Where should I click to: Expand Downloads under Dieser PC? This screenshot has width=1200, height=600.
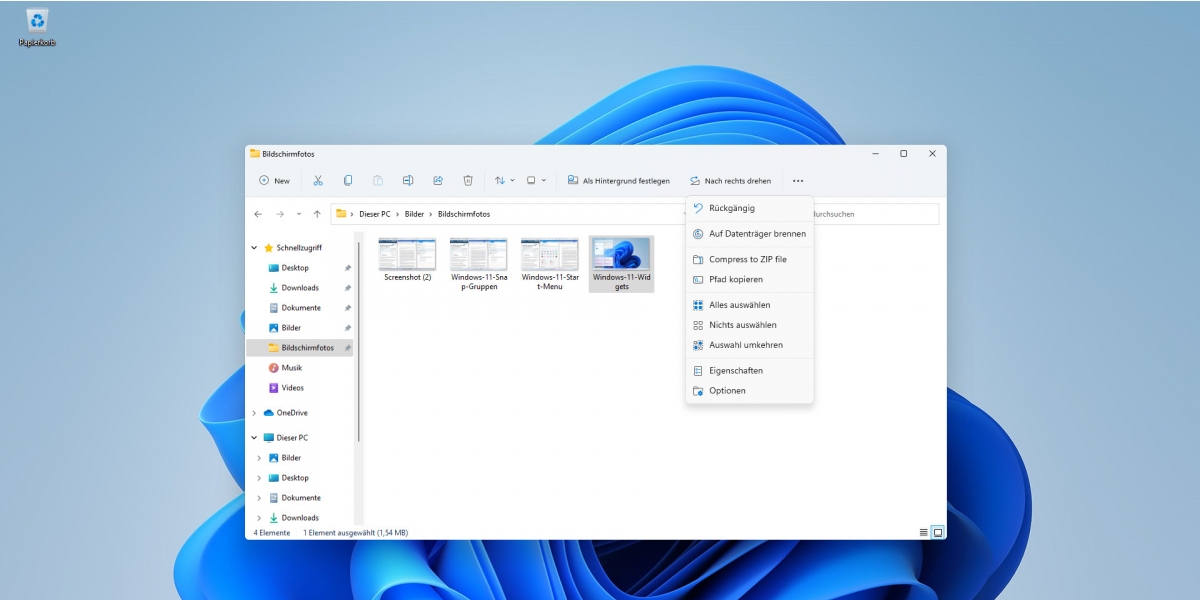pyautogui.click(x=260, y=518)
